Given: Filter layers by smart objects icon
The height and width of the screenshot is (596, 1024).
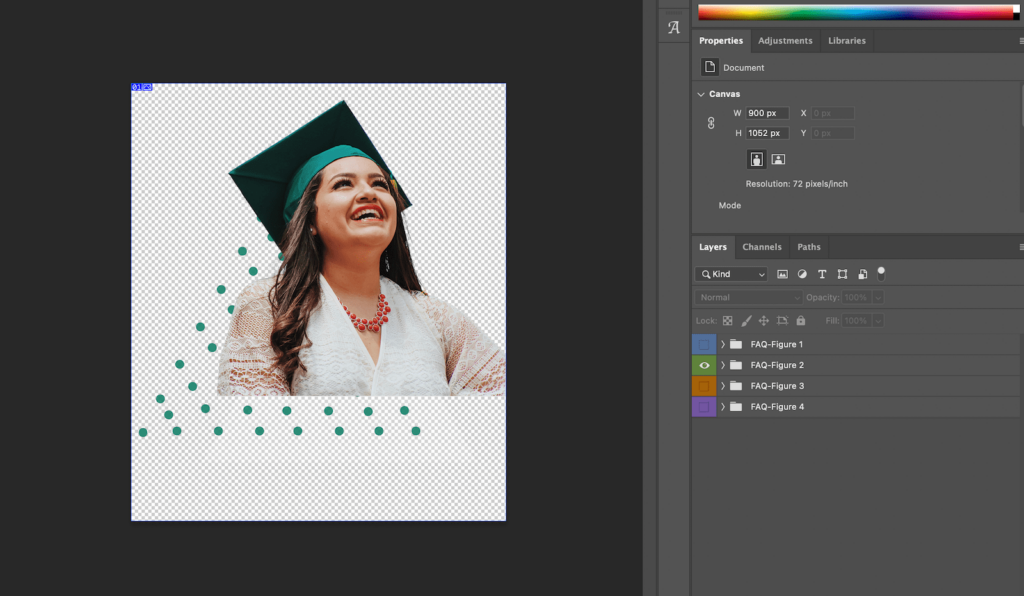Looking at the screenshot, I should click(862, 274).
